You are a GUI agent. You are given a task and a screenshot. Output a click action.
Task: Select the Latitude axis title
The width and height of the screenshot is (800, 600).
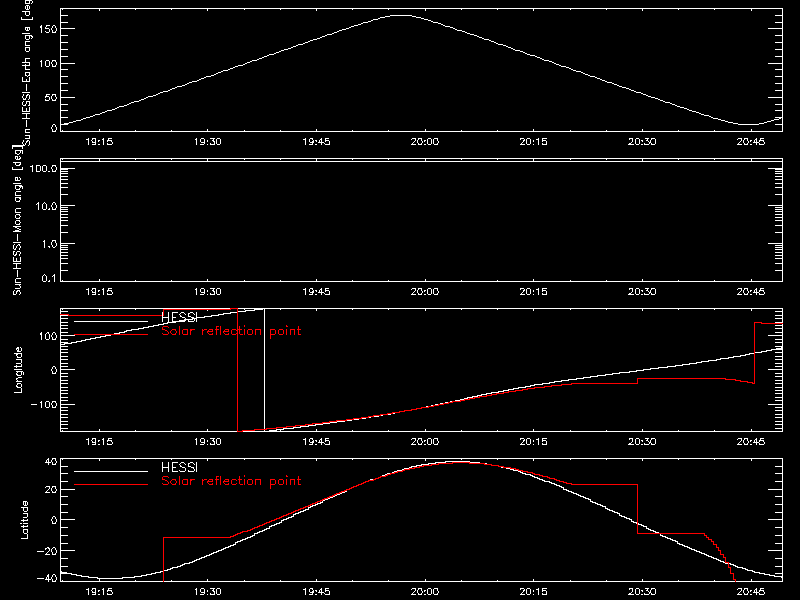24,520
